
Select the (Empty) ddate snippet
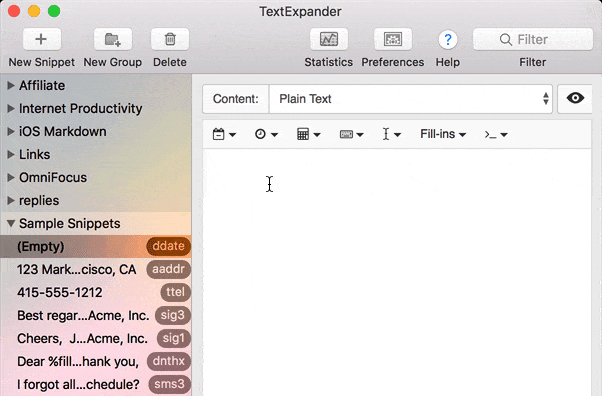point(96,246)
